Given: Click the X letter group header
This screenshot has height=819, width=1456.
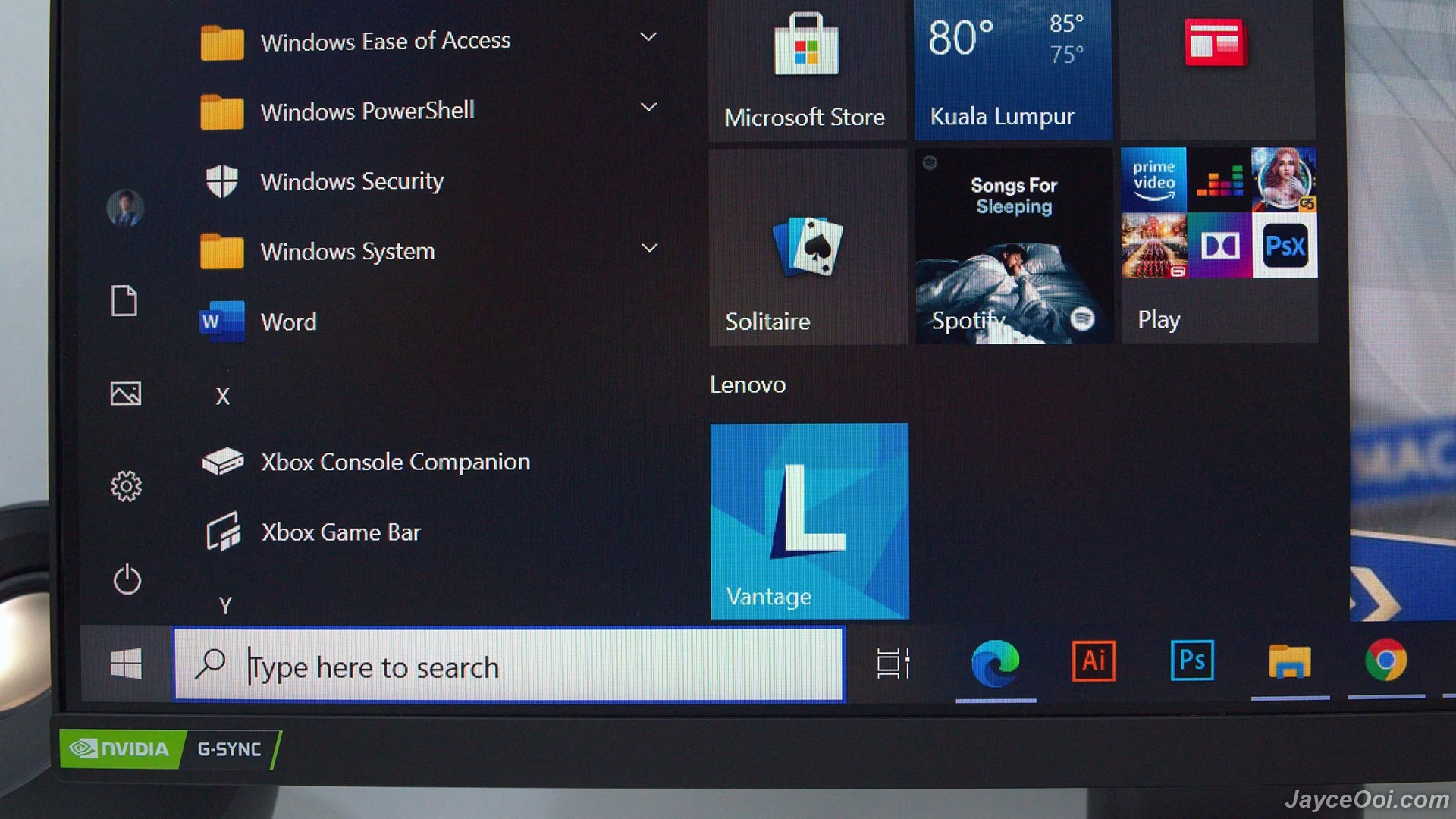Looking at the screenshot, I should coord(222,397).
